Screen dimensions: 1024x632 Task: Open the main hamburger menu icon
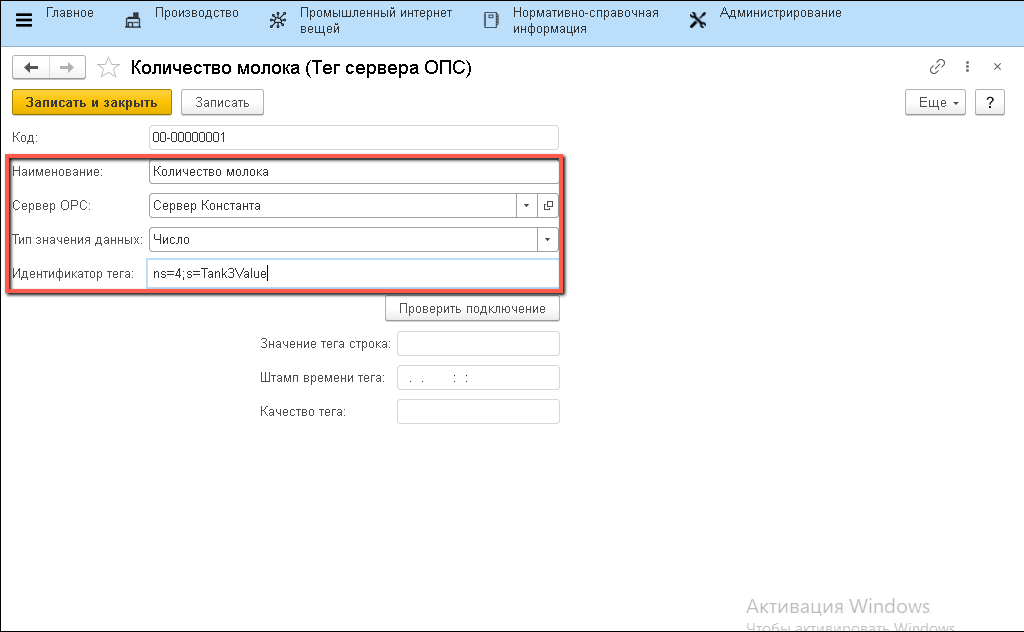tap(24, 20)
